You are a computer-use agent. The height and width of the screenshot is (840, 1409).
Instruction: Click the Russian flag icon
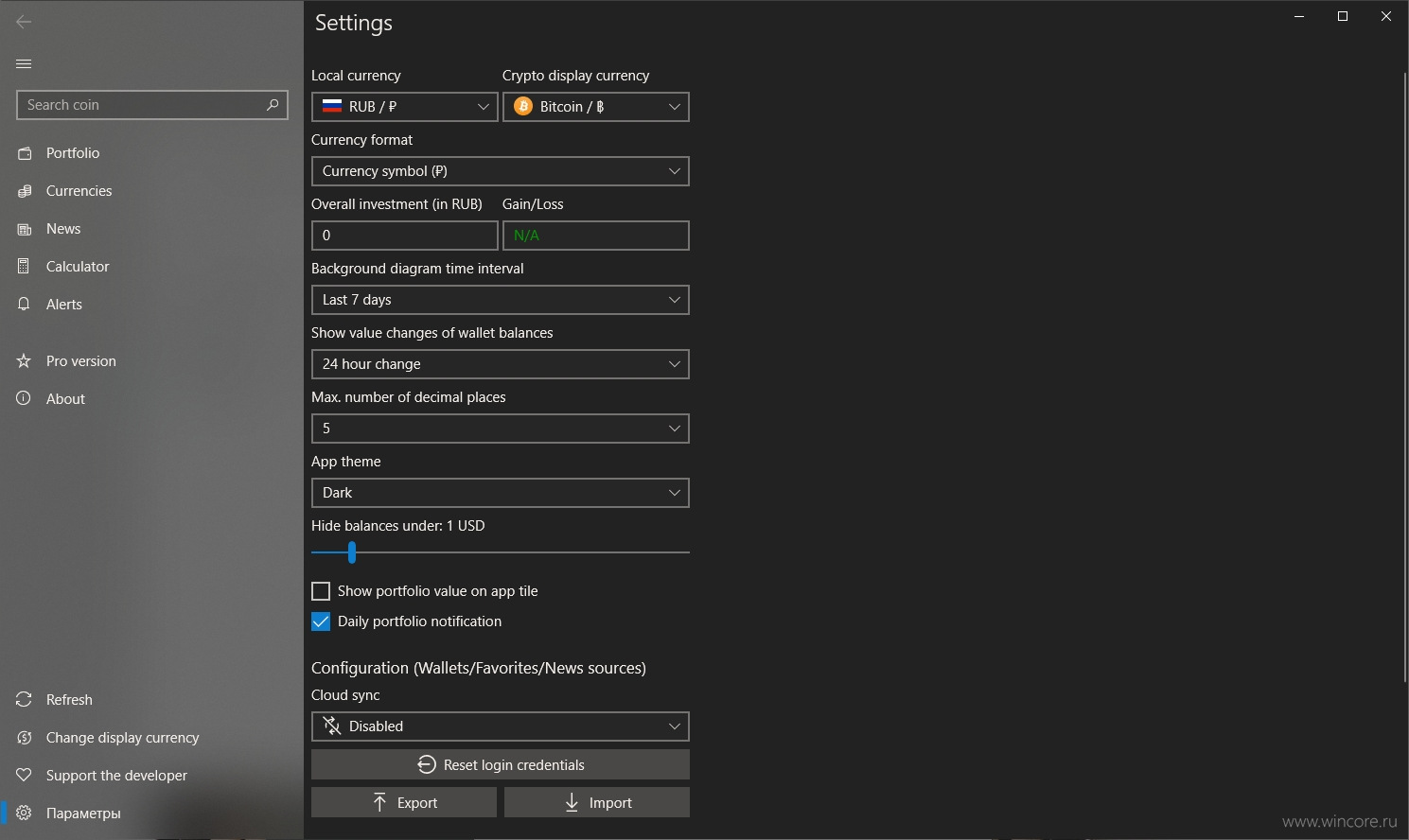click(332, 107)
